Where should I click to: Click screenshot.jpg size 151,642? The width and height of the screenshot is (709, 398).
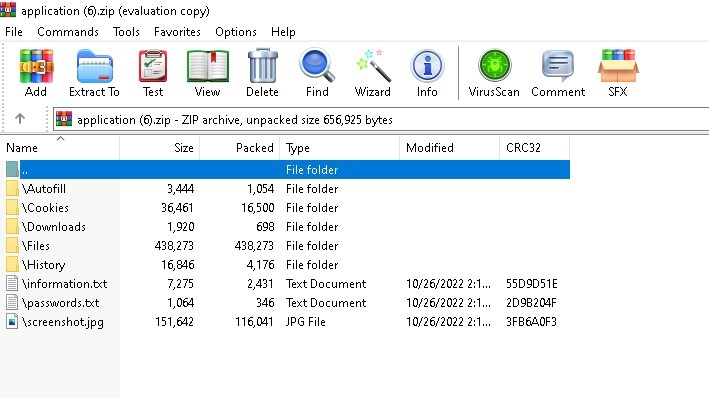175,322
